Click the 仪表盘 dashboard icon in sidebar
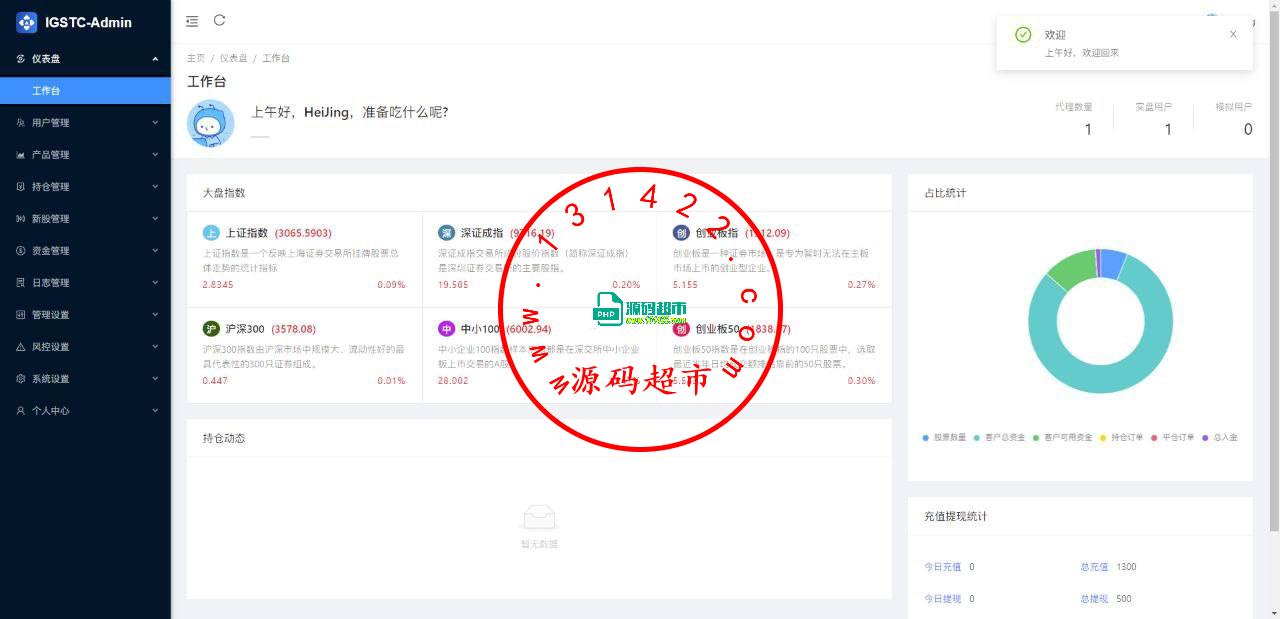Viewport: 1280px width, 619px height. (21, 59)
